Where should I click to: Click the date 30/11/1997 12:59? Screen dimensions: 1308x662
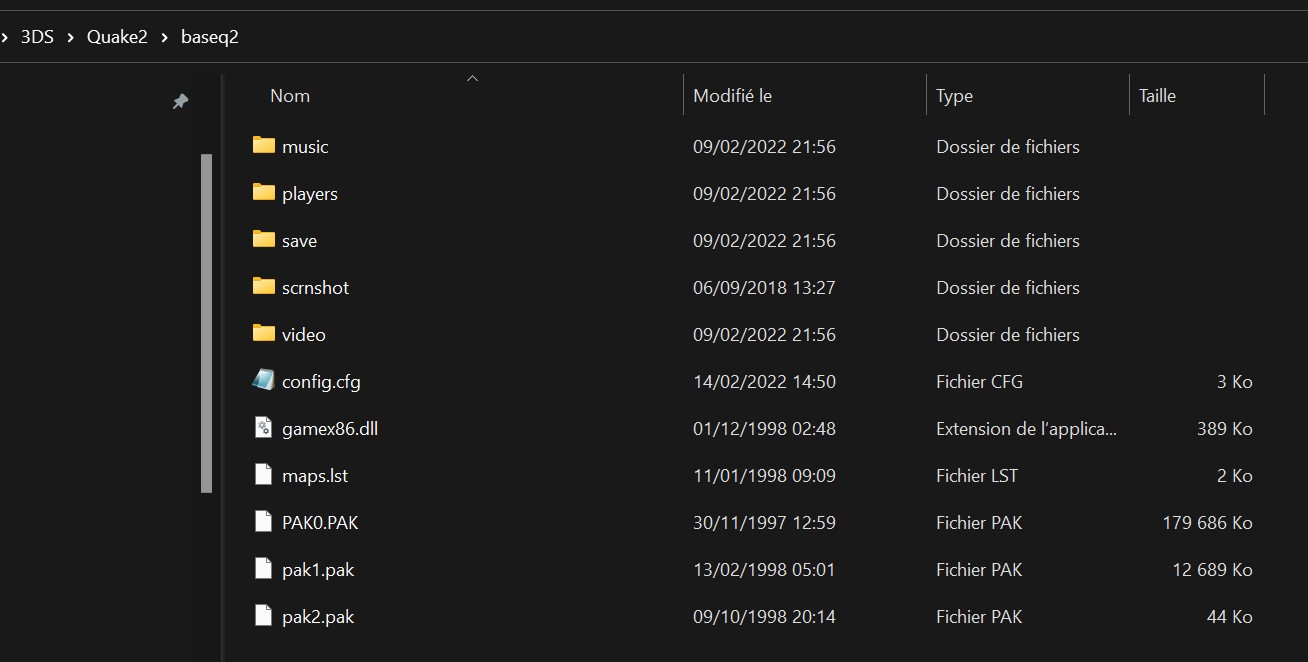[x=764, y=523]
